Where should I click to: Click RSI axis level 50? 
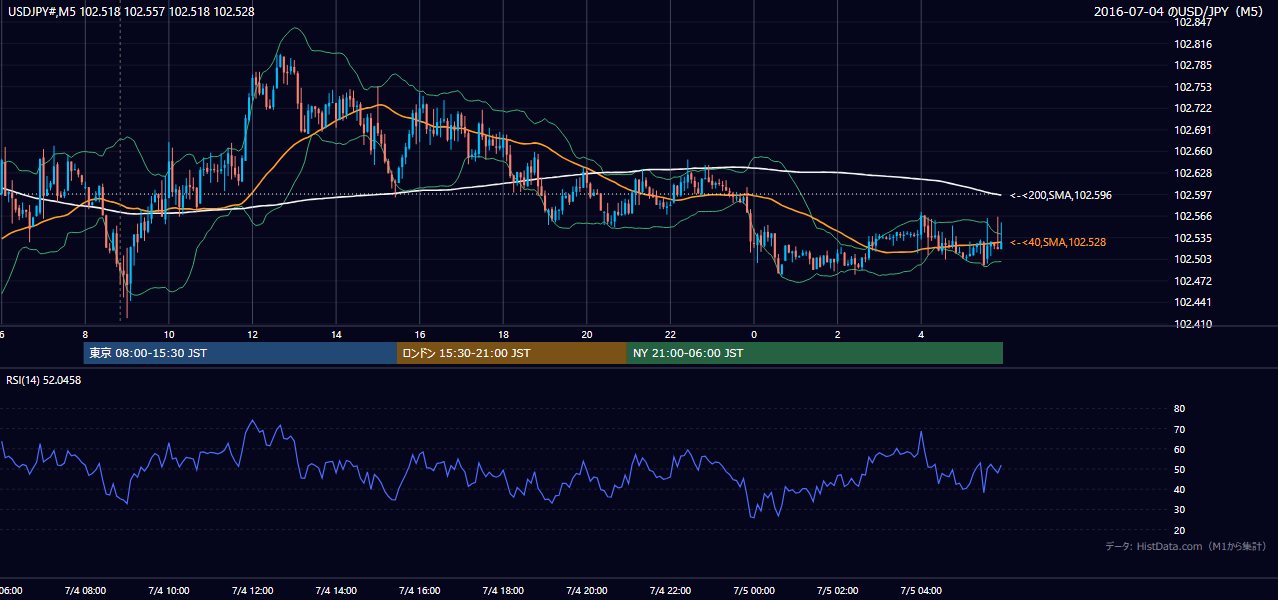1179,469
